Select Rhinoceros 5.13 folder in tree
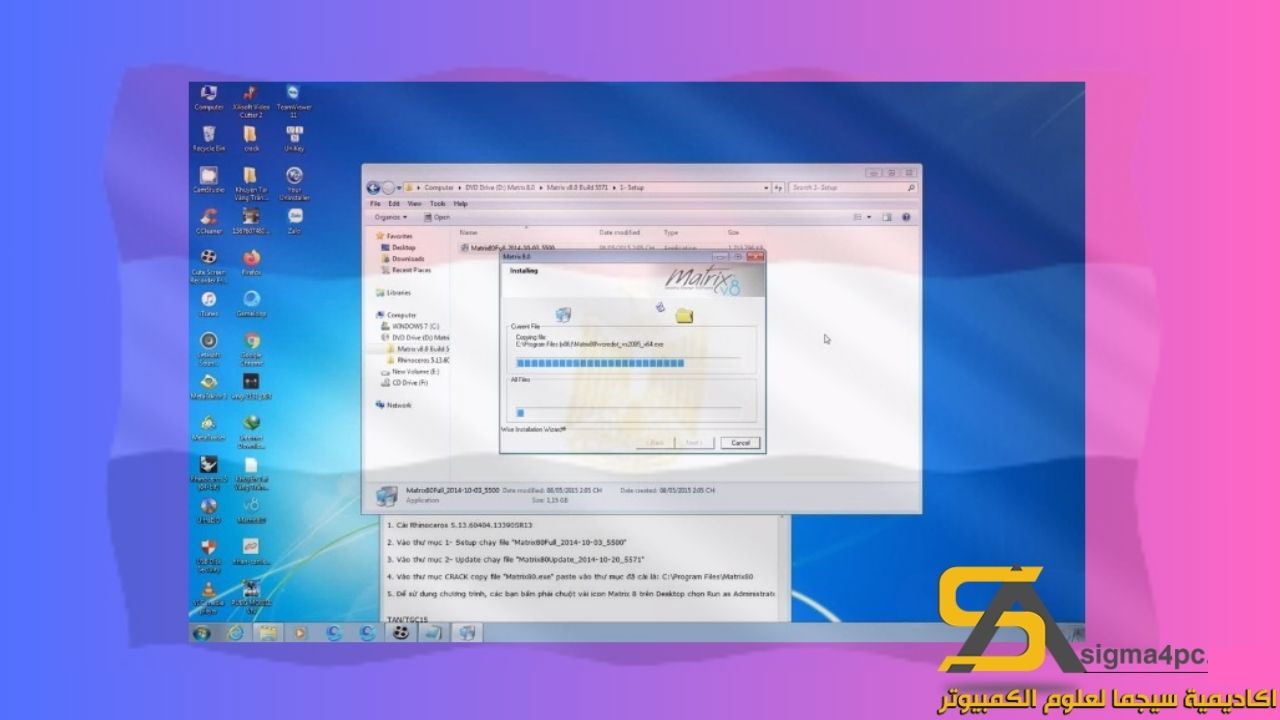This screenshot has width=1280, height=720. point(420,360)
